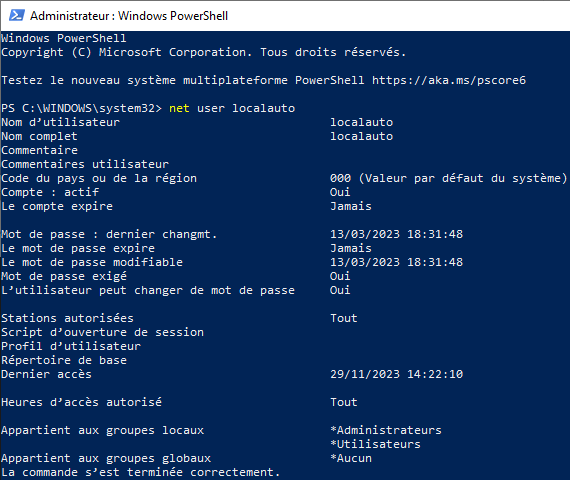Click the 'Dernier accès' date 29/11/2023
Viewport: 570px width, 480px height.
[365, 374]
